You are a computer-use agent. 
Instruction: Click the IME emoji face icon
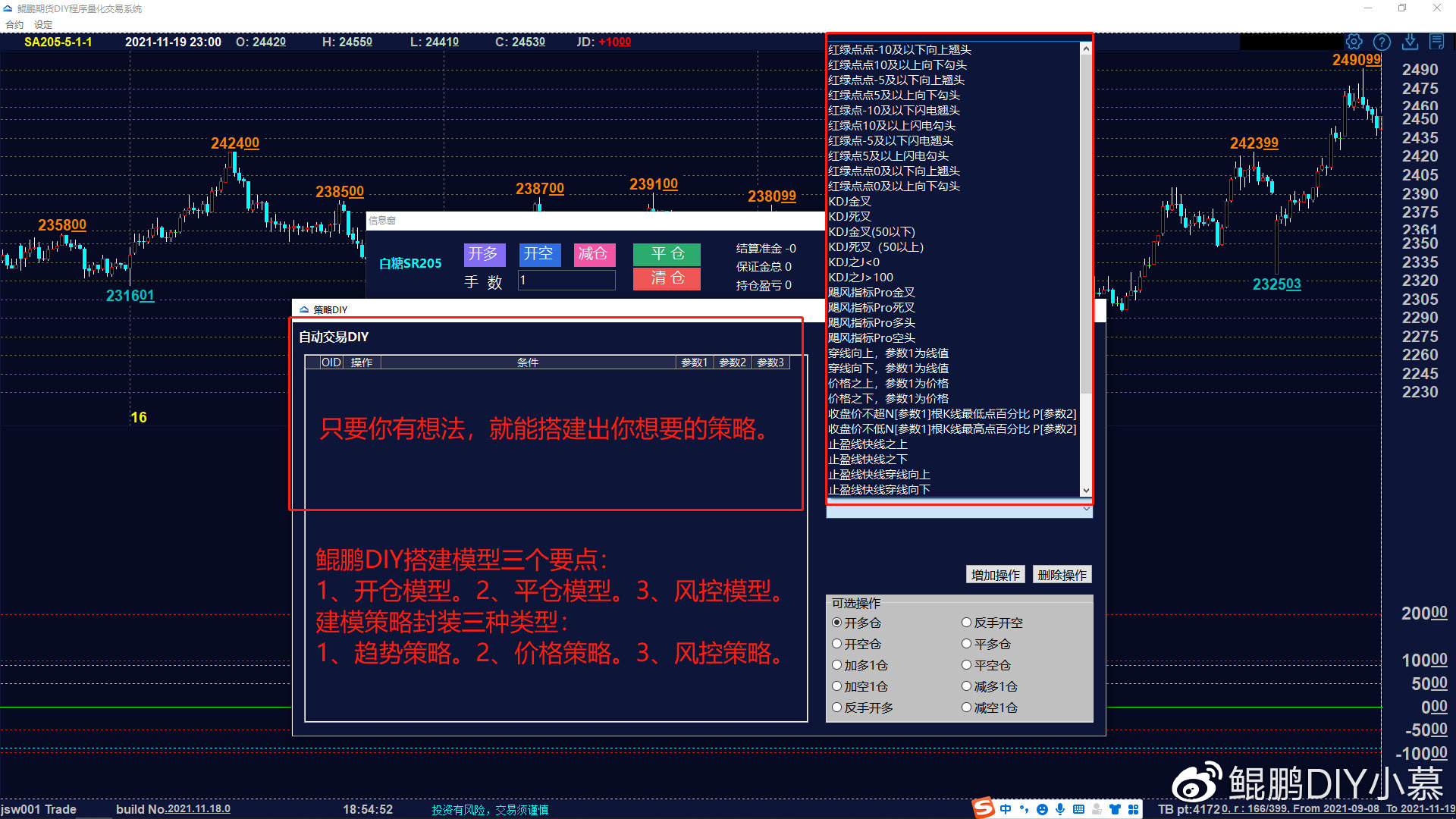[x=1042, y=809]
